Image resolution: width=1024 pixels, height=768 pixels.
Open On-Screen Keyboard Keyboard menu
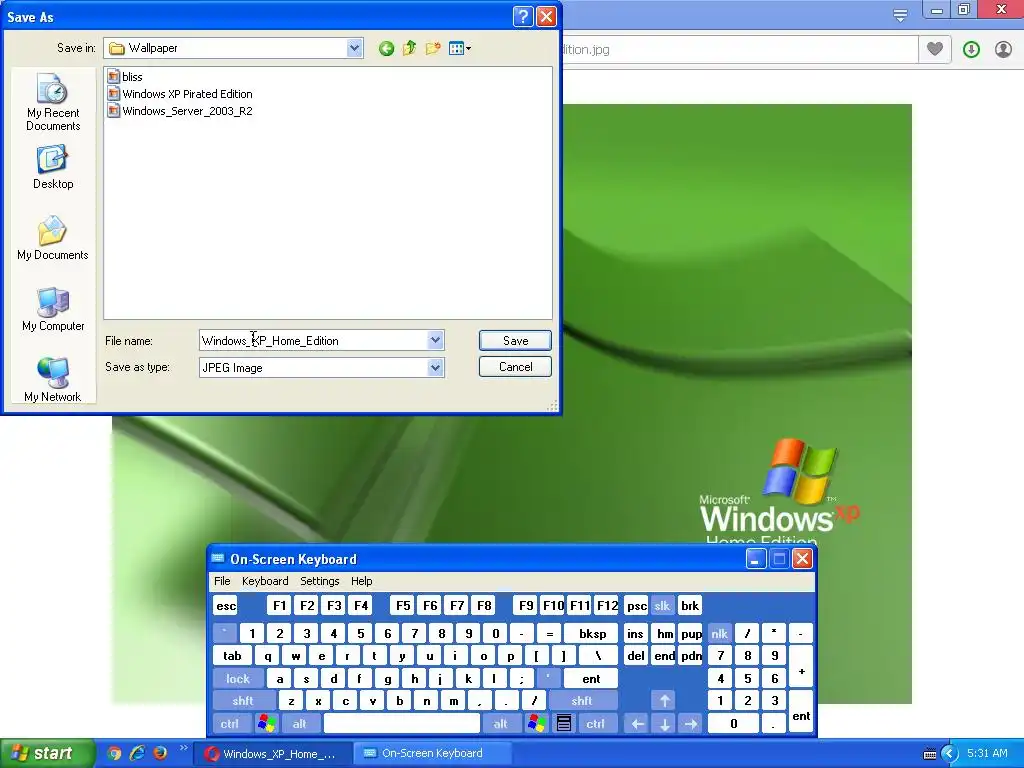click(x=265, y=581)
